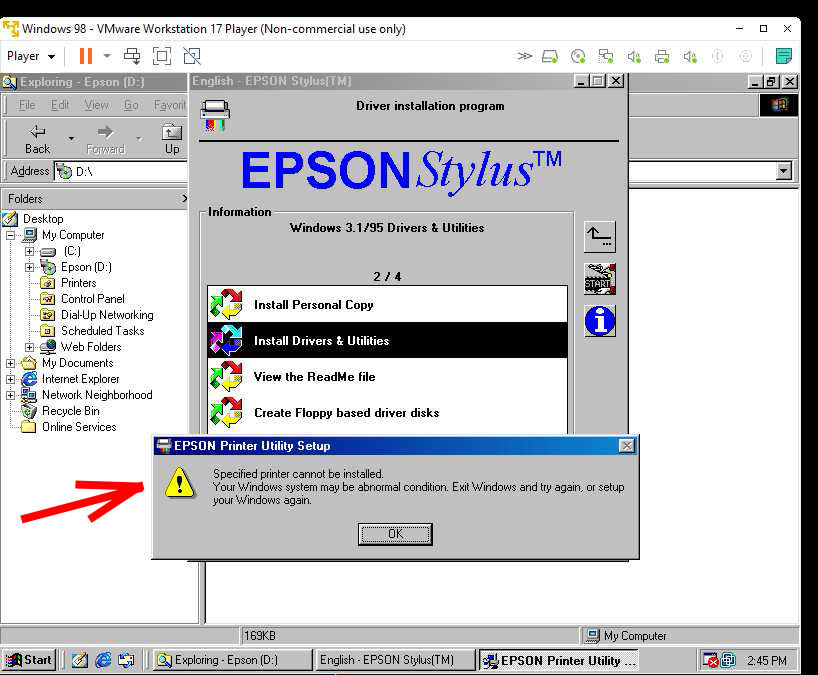
Task: Switch to Exploring - Epson (D:) taskbar button
Action: coord(233,660)
